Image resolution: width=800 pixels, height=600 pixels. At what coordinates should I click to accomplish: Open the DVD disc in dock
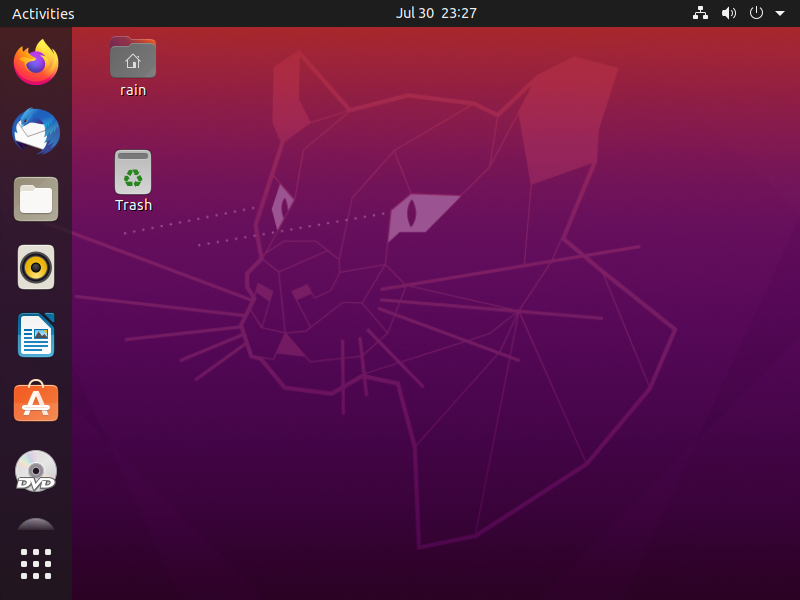[x=36, y=471]
